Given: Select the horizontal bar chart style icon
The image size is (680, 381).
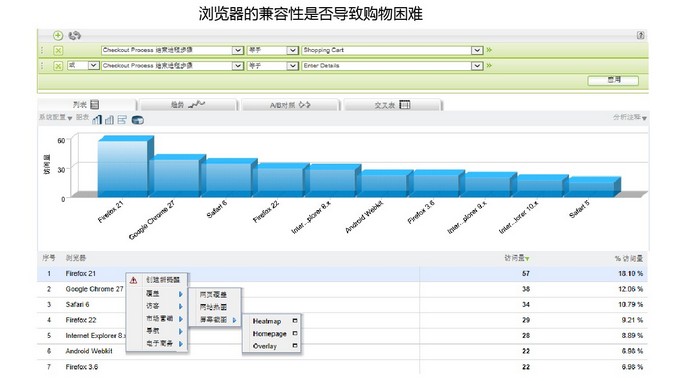Looking at the screenshot, I should pos(122,120).
